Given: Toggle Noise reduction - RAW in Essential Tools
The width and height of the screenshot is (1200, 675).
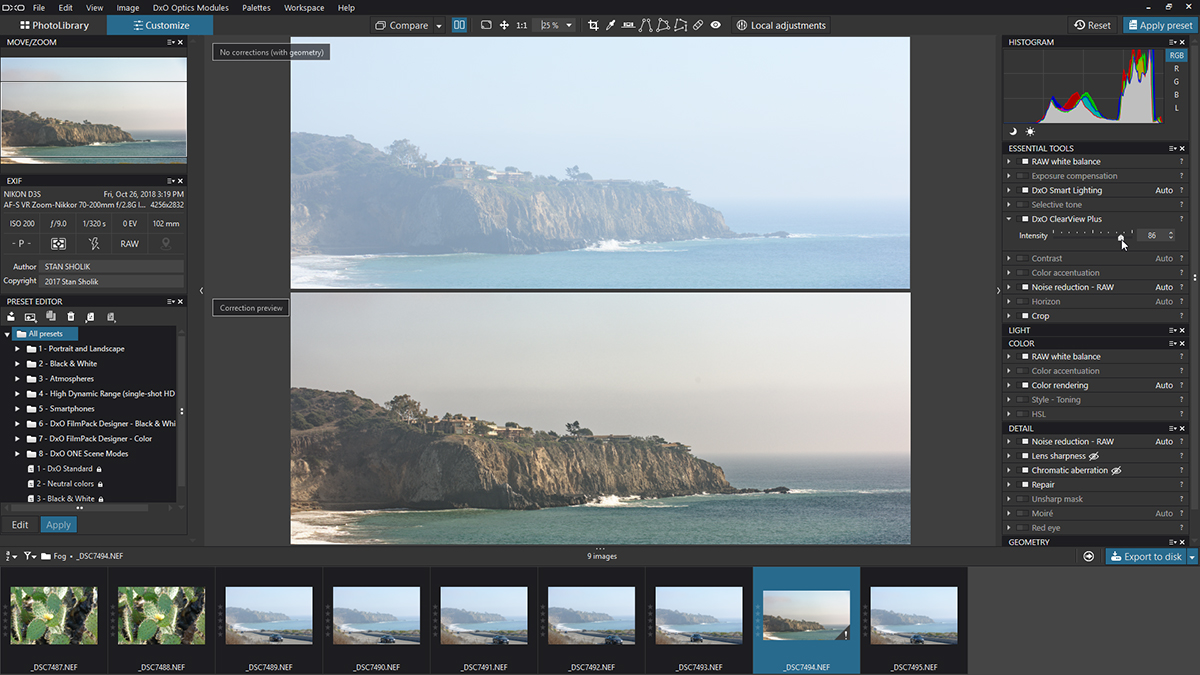Looking at the screenshot, I should coord(1023,287).
